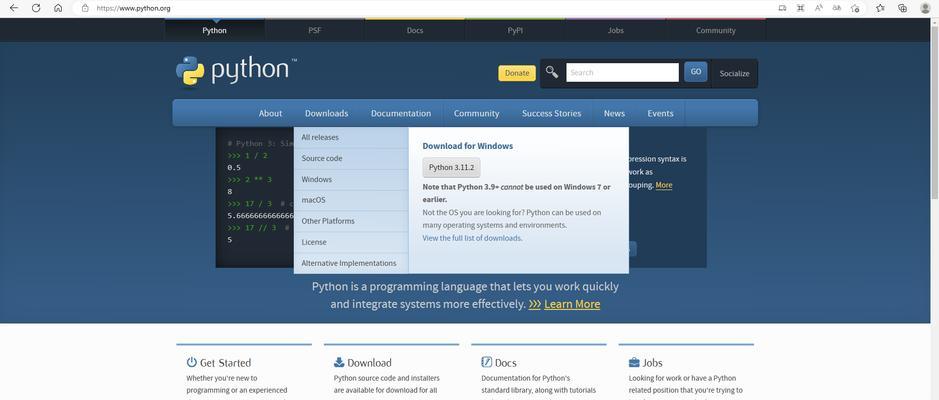Click the translate icon in address bar
The image size is (939, 400).
(837, 8)
